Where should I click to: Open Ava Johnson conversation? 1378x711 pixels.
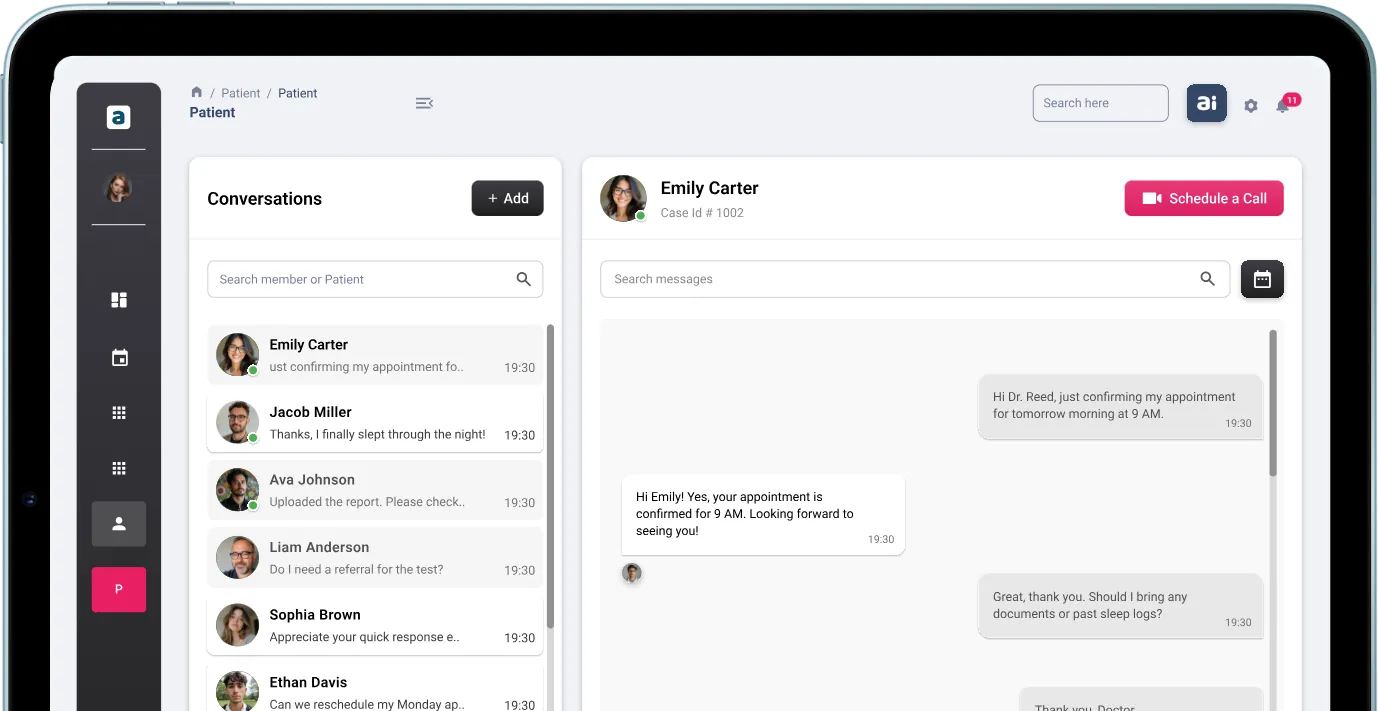(375, 490)
